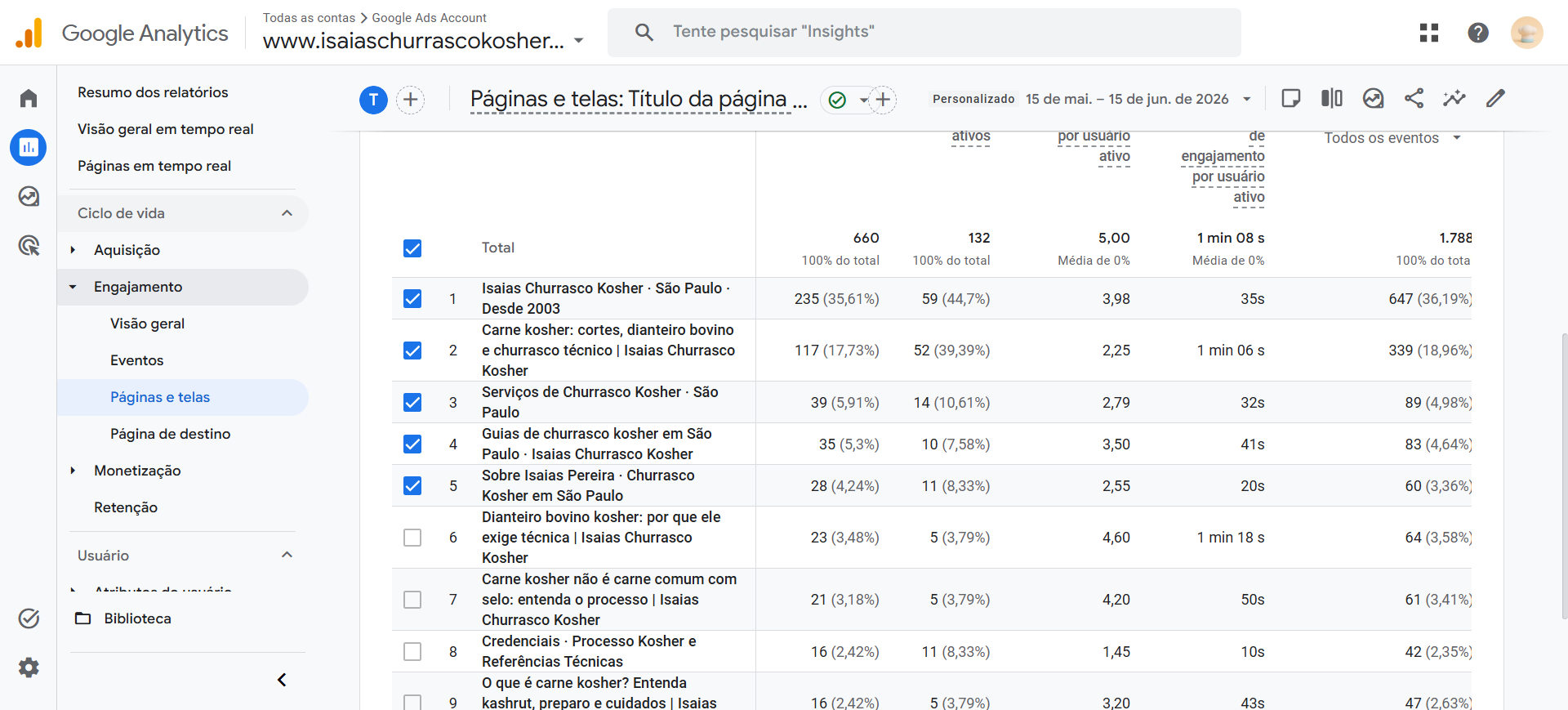Expand the Aquisição tree item

(73, 250)
